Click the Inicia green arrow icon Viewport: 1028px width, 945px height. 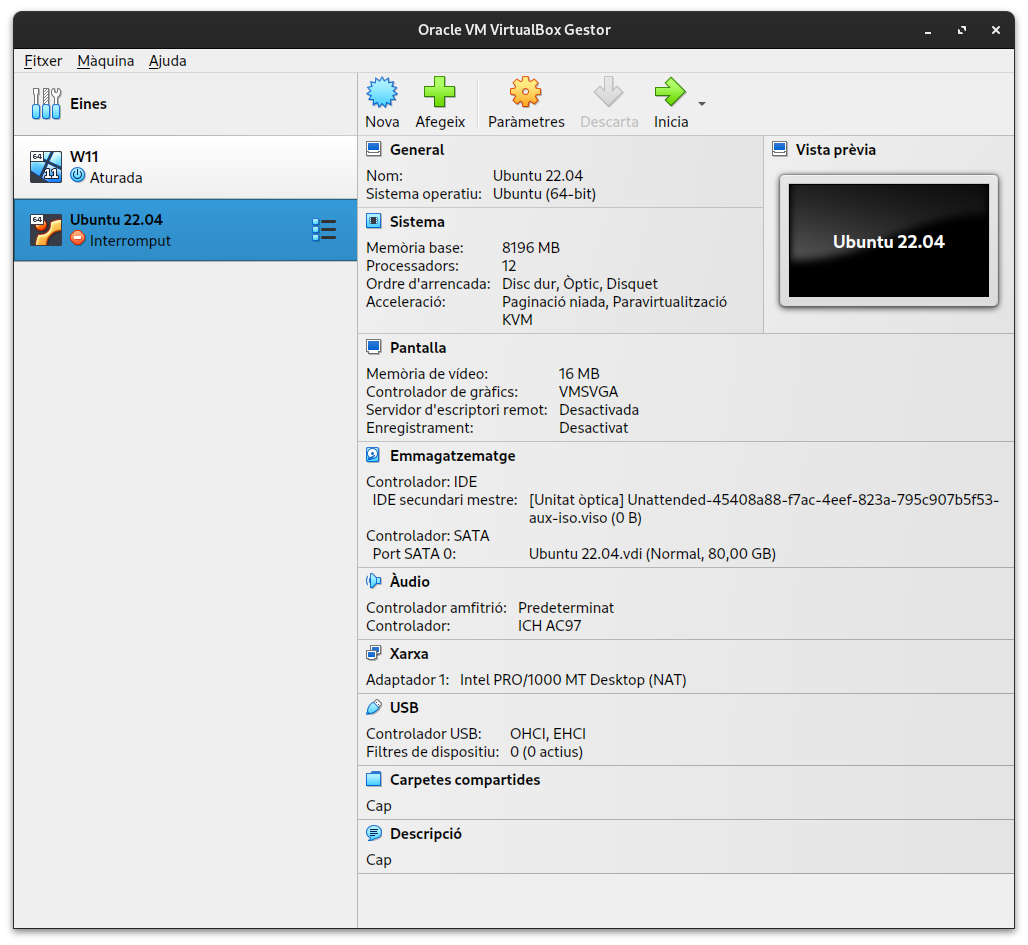coord(670,93)
